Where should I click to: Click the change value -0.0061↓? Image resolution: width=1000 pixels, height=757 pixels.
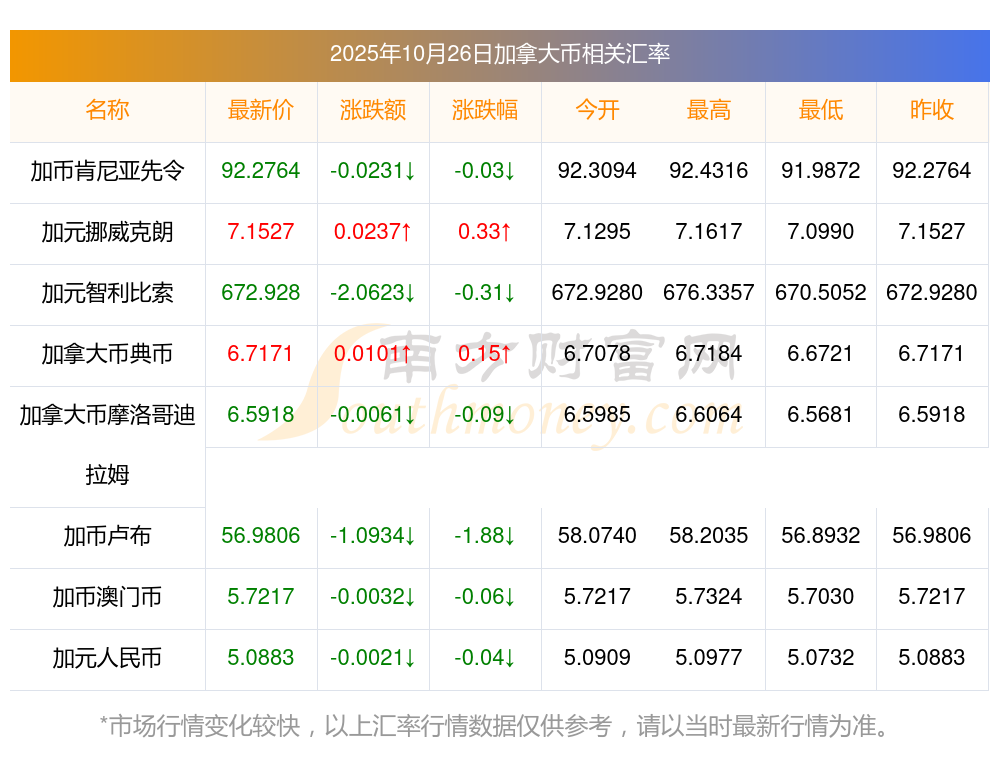coord(373,414)
